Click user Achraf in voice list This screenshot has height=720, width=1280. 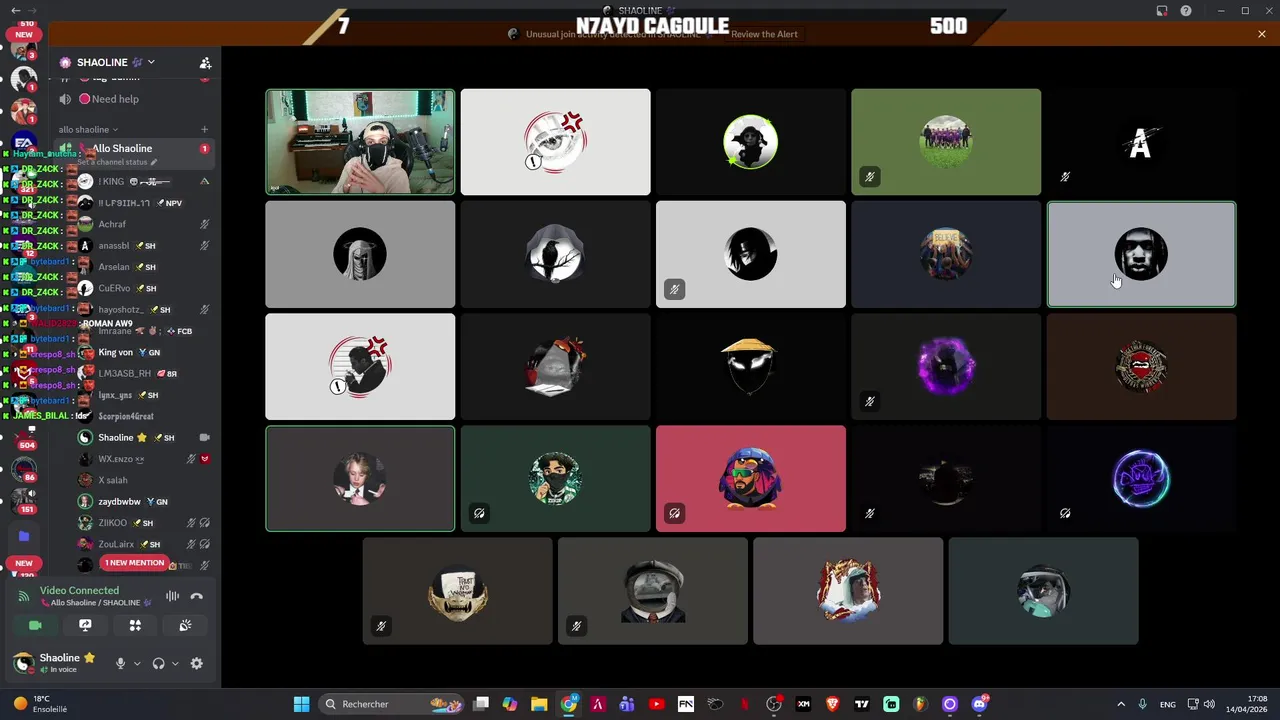coord(143,224)
